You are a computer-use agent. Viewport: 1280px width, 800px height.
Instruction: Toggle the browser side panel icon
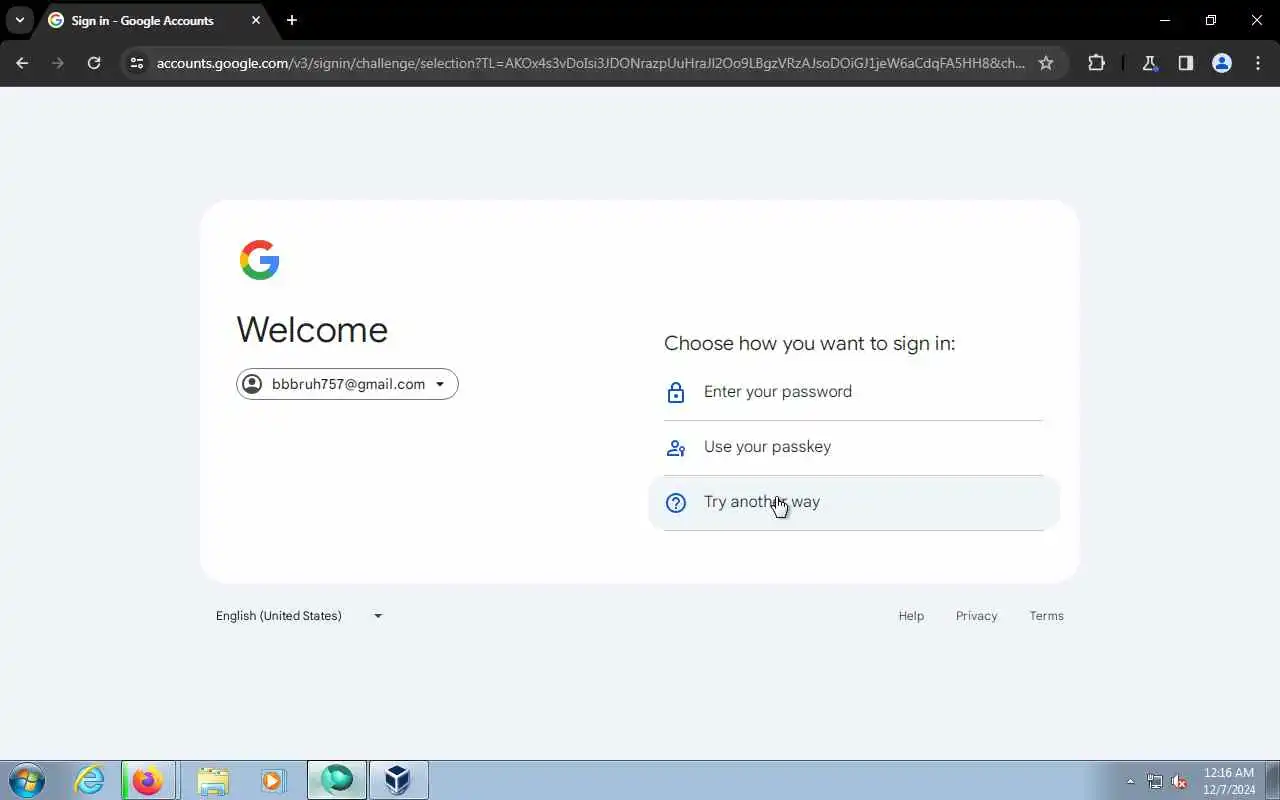pyautogui.click(x=1186, y=63)
